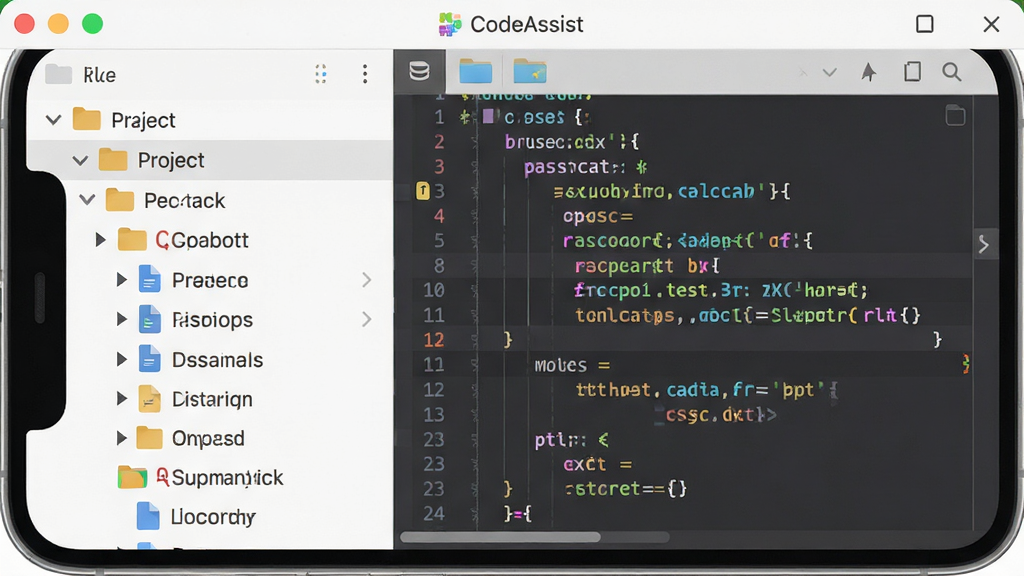Click the copy icon beside the search magnifier
This screenshot has height=576, width=1024.
coord(912,71)
